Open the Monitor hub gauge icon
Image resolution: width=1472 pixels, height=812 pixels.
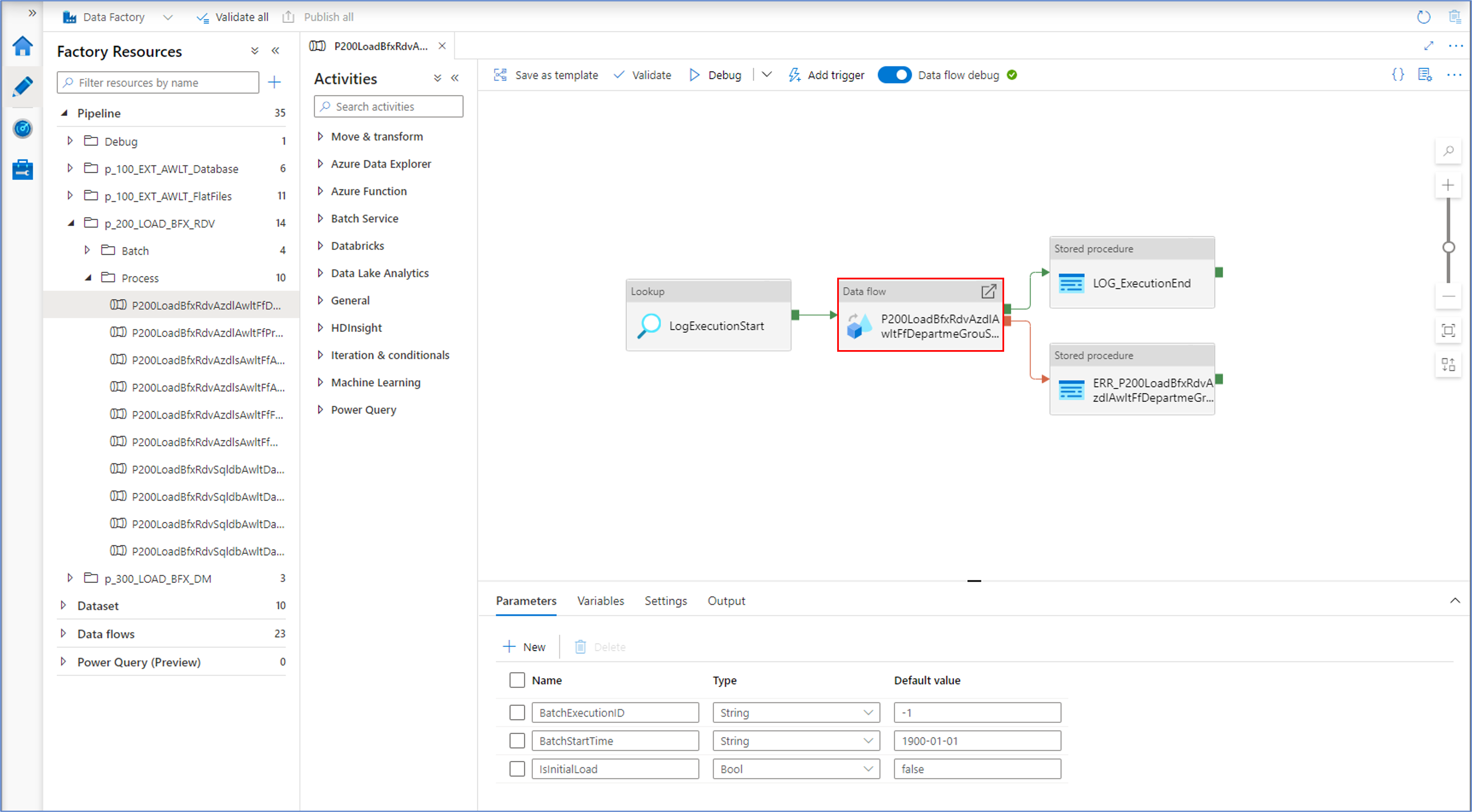22,128
